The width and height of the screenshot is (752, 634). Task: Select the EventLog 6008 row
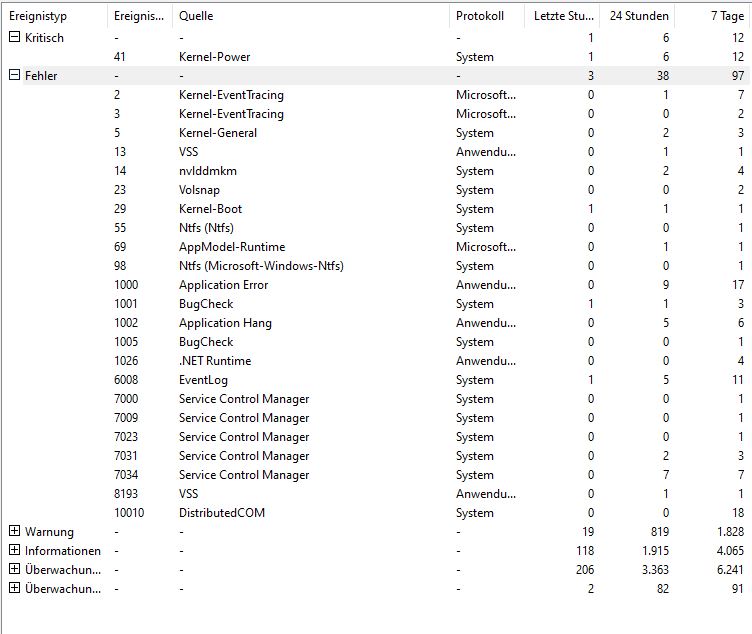376,380
